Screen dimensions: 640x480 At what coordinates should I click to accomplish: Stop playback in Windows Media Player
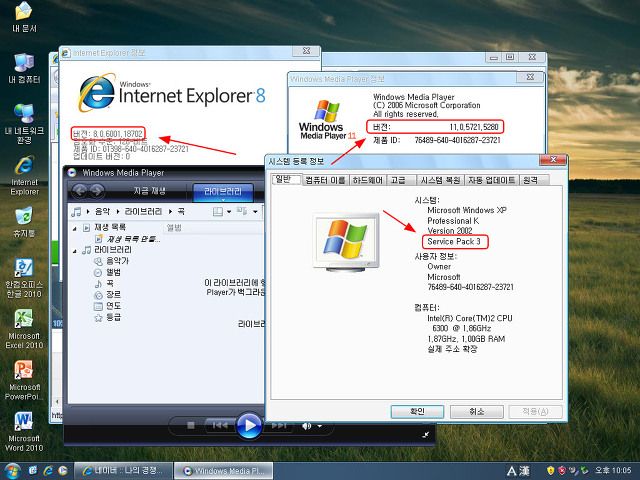coord(191,425)
